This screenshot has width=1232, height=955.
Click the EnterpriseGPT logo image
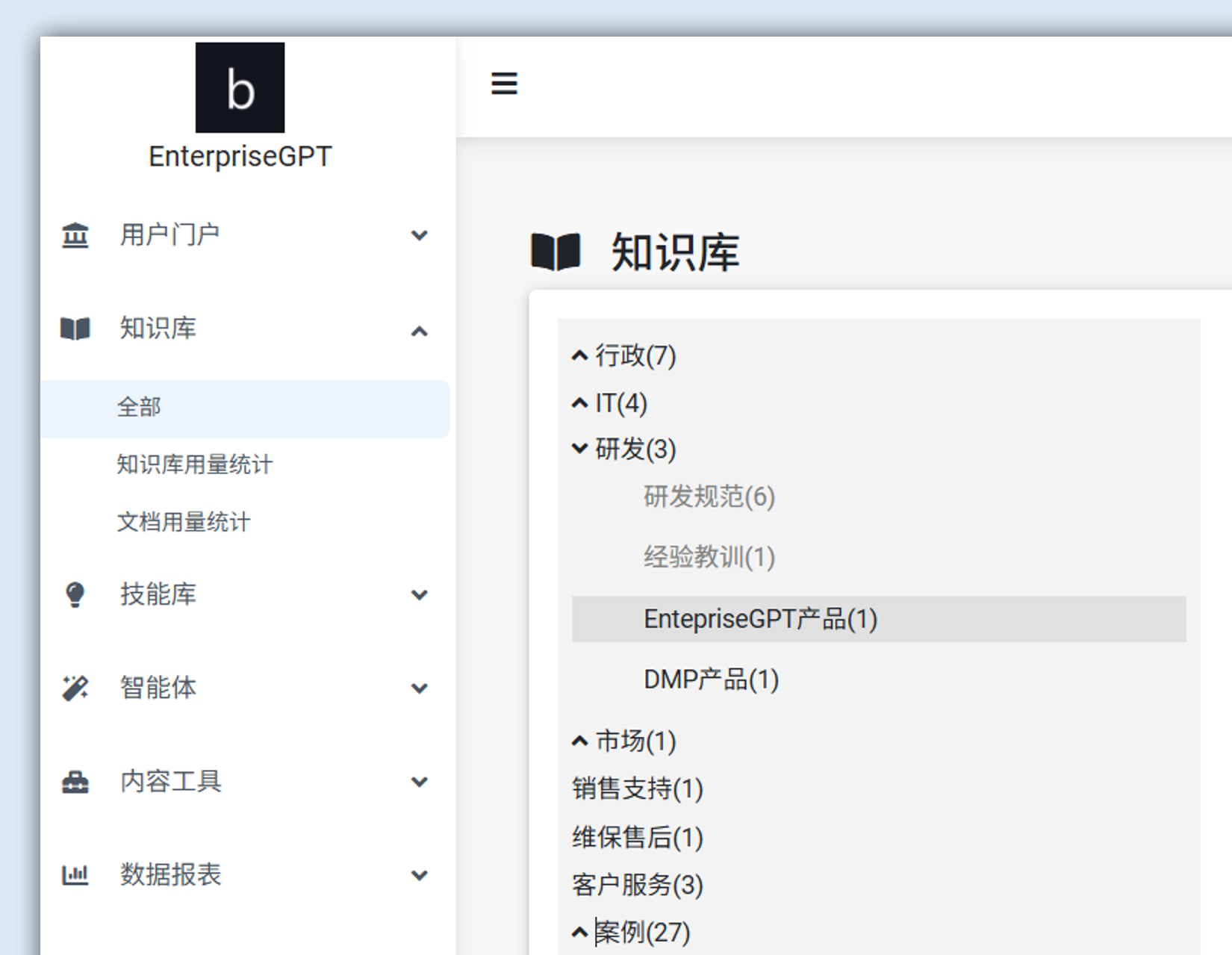pyautogui.click(x=240, y=87)
